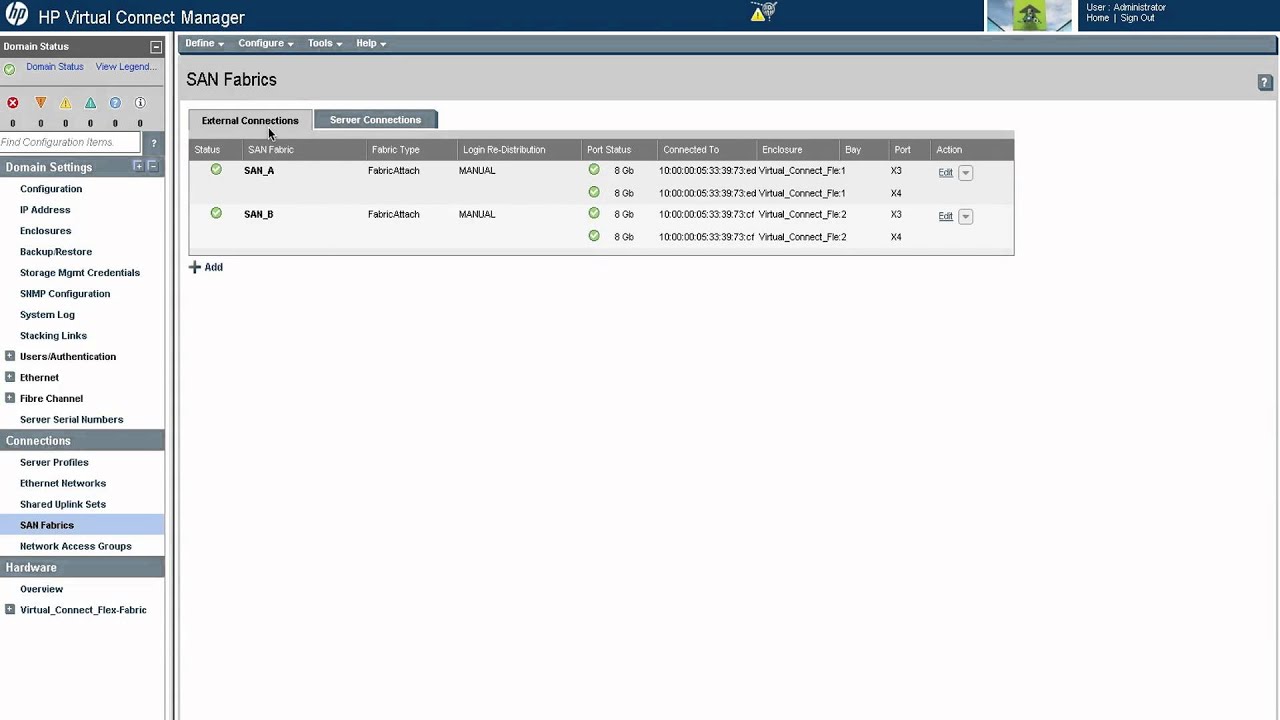Click the Port Status column header
Image resolution: width=1280 pixels, height=720 pixels.
click(x=609, y=150)
